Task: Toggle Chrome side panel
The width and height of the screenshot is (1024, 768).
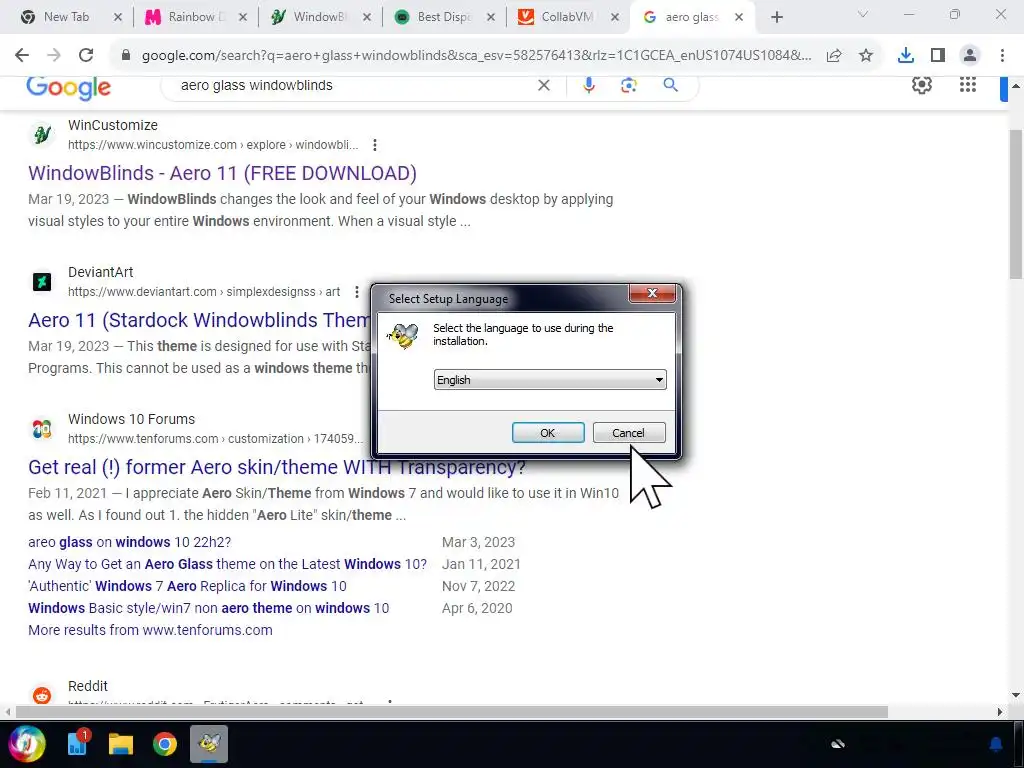Action: [938, 56]
